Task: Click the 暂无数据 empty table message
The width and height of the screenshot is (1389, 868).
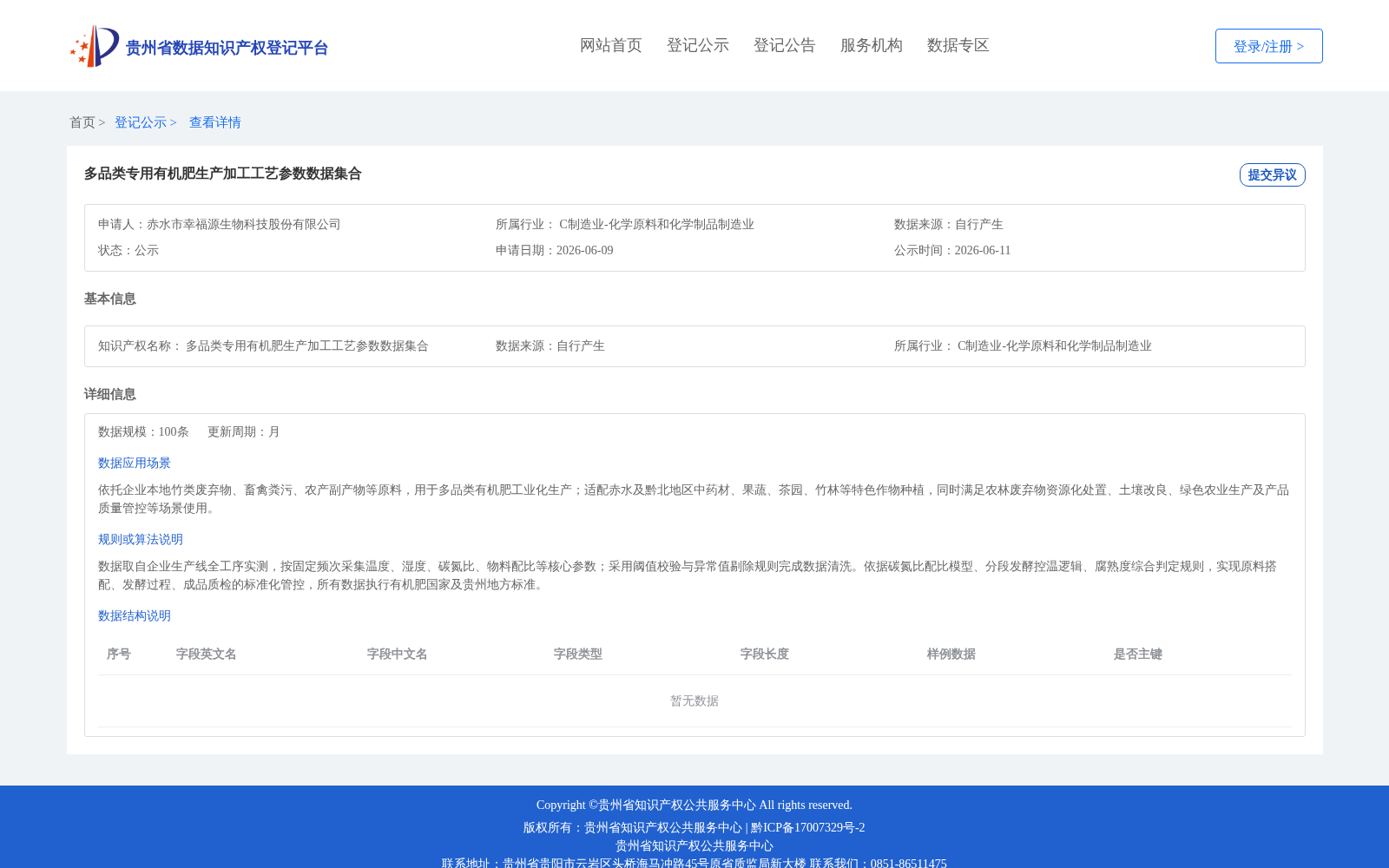Action: click(694, 700)
